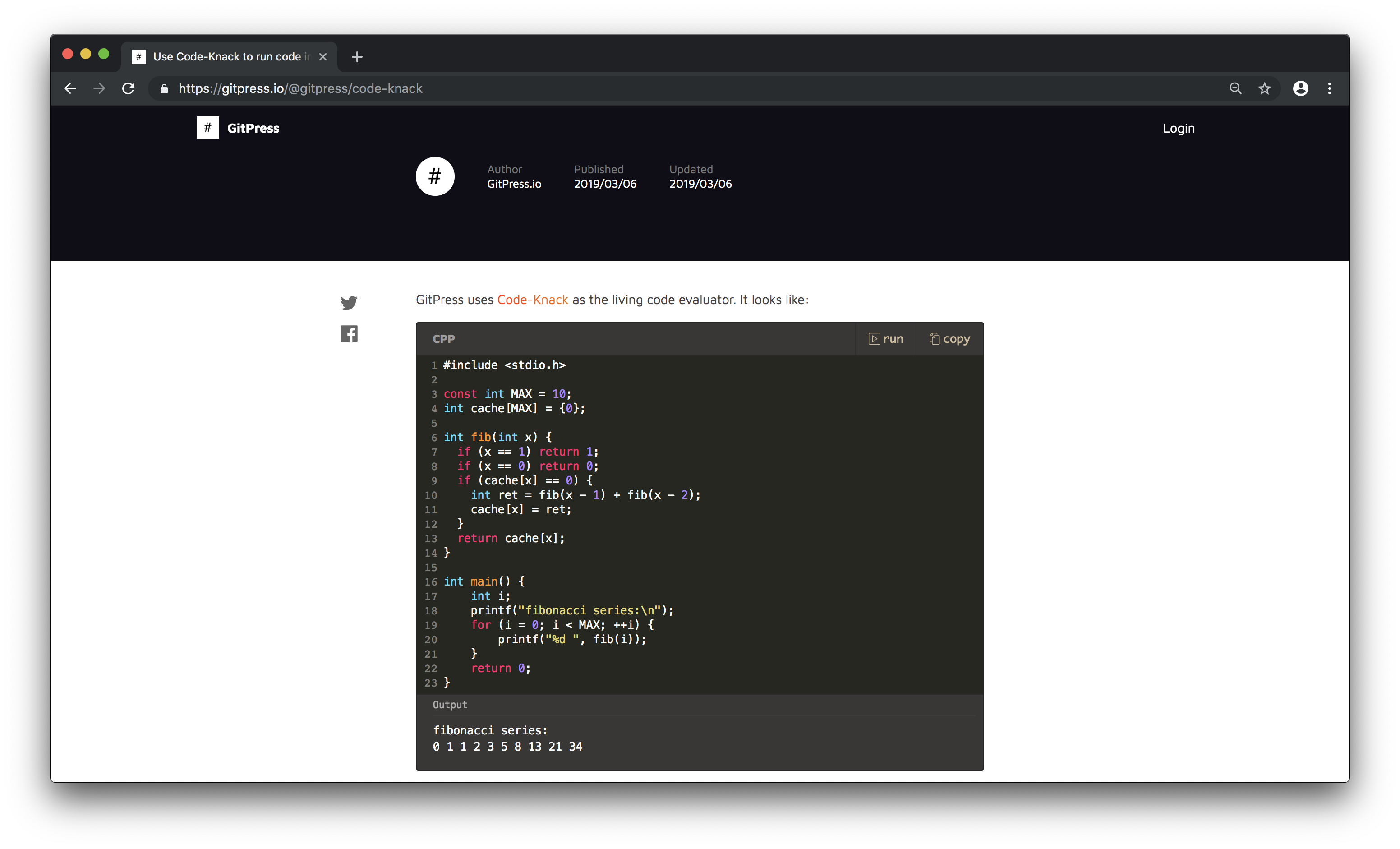Open the Code-Knack link
The height and width of the screenshot is (849, 1400).
(532, 300)
